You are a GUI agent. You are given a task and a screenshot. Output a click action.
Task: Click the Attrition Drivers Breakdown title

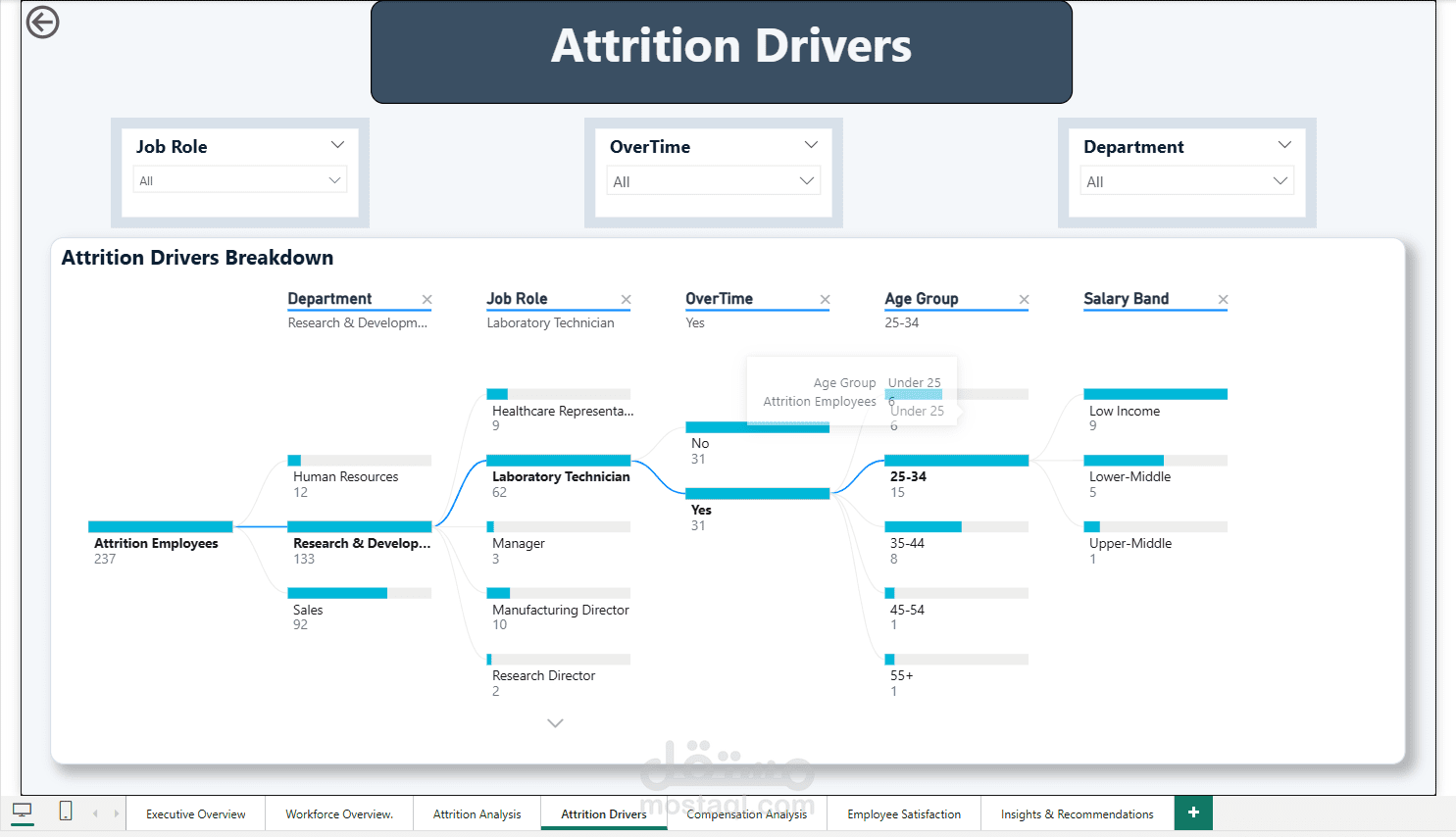pos(197,258)
